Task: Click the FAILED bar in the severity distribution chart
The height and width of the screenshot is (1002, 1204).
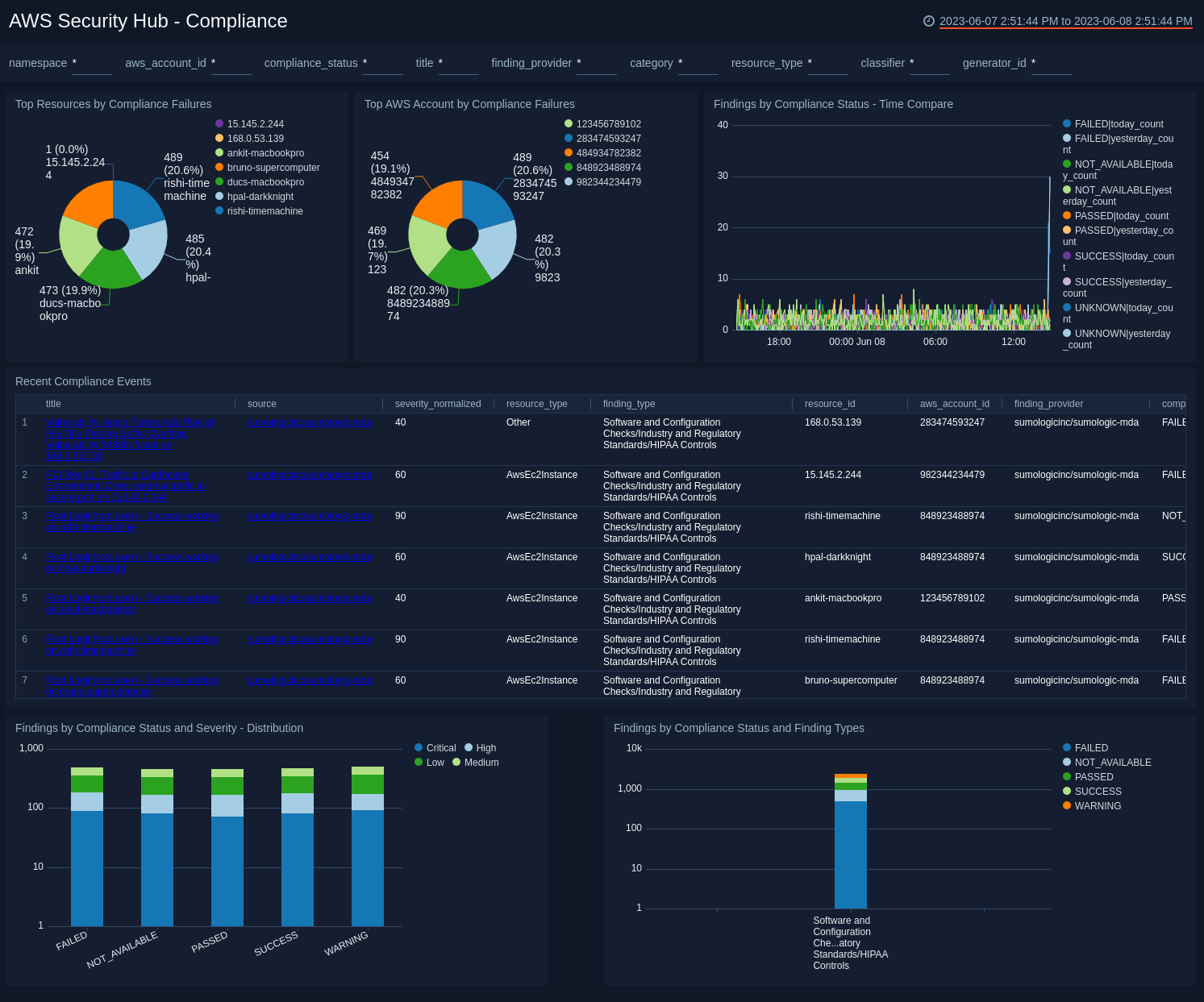Action: [x=87, y=846]
